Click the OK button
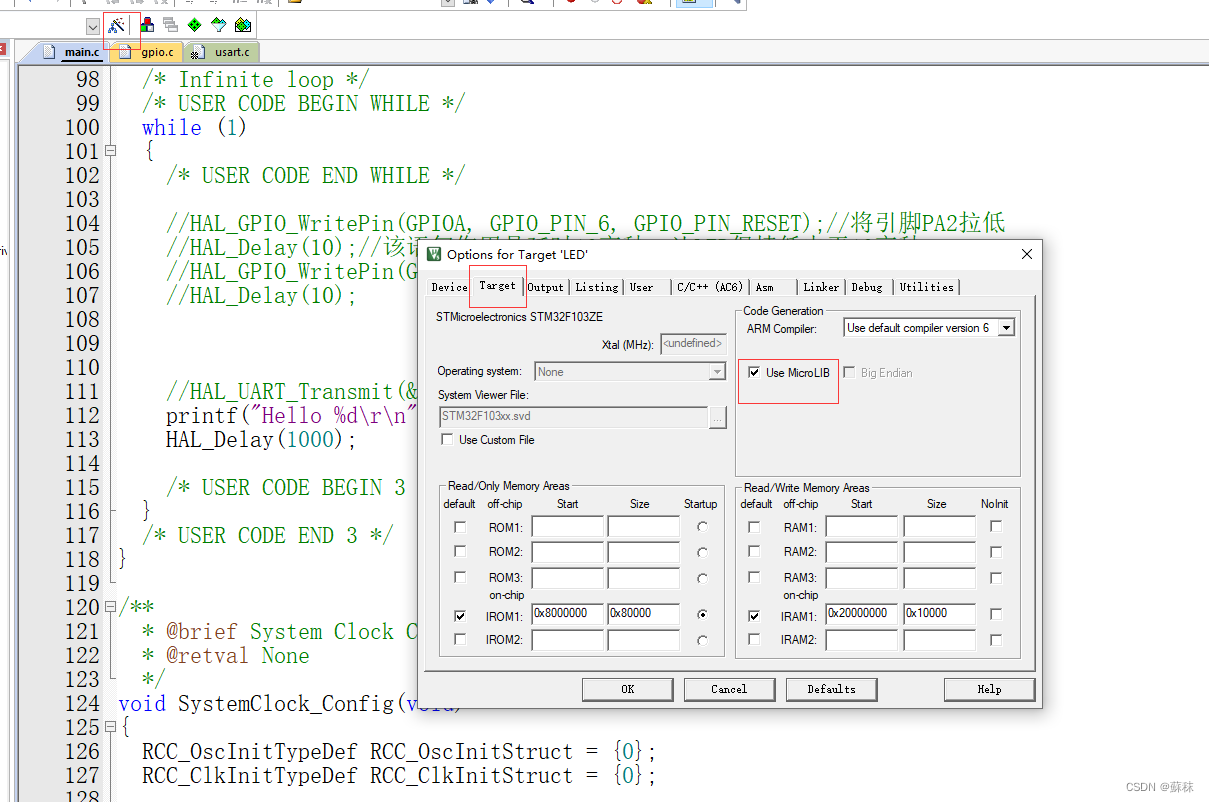Viewport: 1209px width, 802px height. (627, 689)
